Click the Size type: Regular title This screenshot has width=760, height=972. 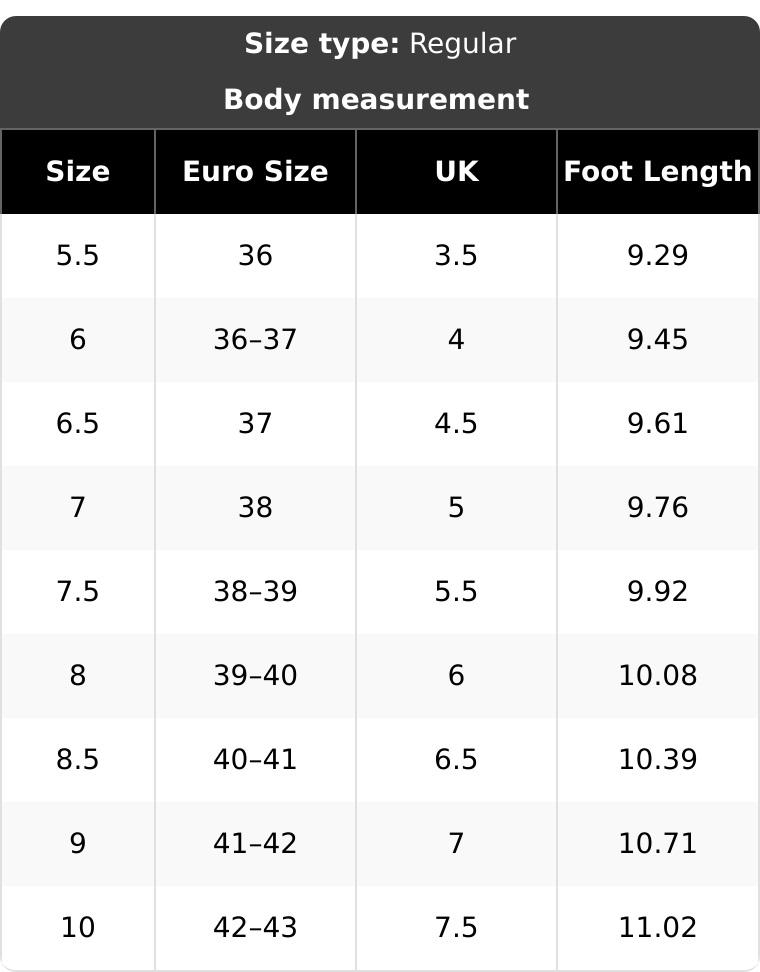[x=380, y=44]
